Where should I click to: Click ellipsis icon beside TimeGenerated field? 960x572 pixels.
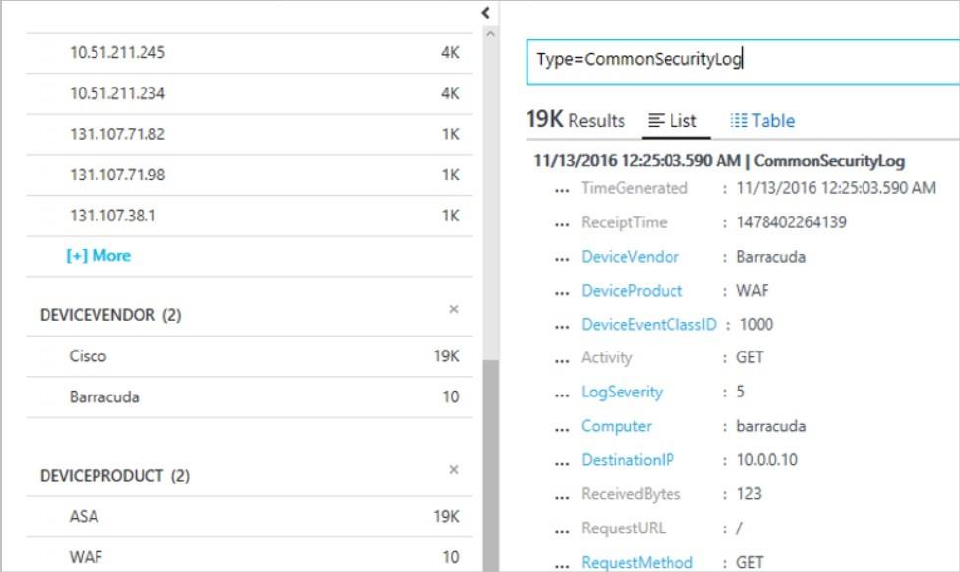562,189
